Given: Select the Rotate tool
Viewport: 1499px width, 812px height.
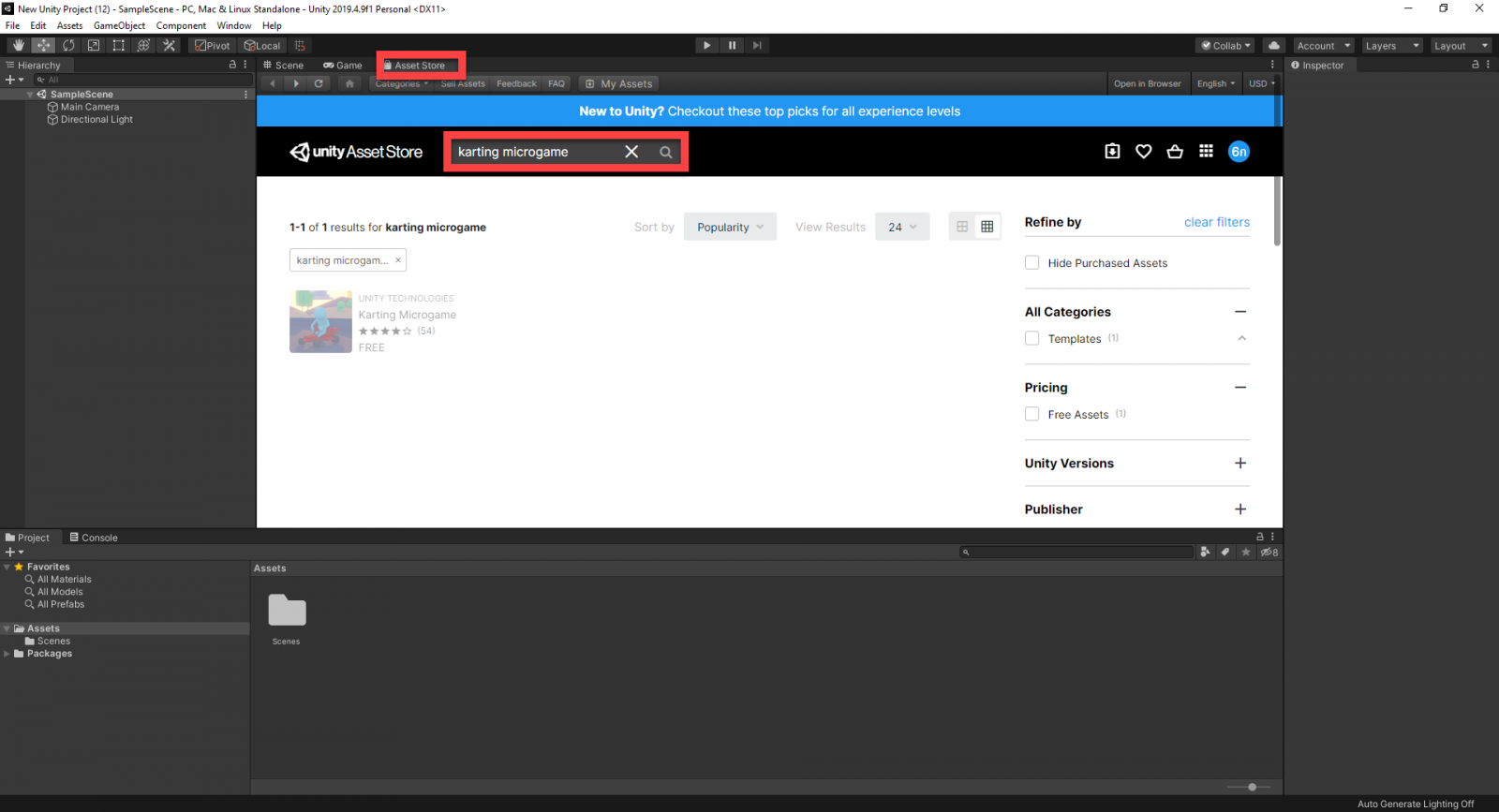Looking at the screenshot, I should 68,45.
